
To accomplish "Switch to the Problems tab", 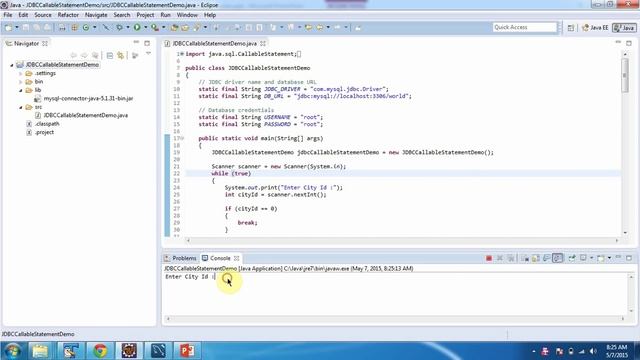I will click(x=180, y=258).
